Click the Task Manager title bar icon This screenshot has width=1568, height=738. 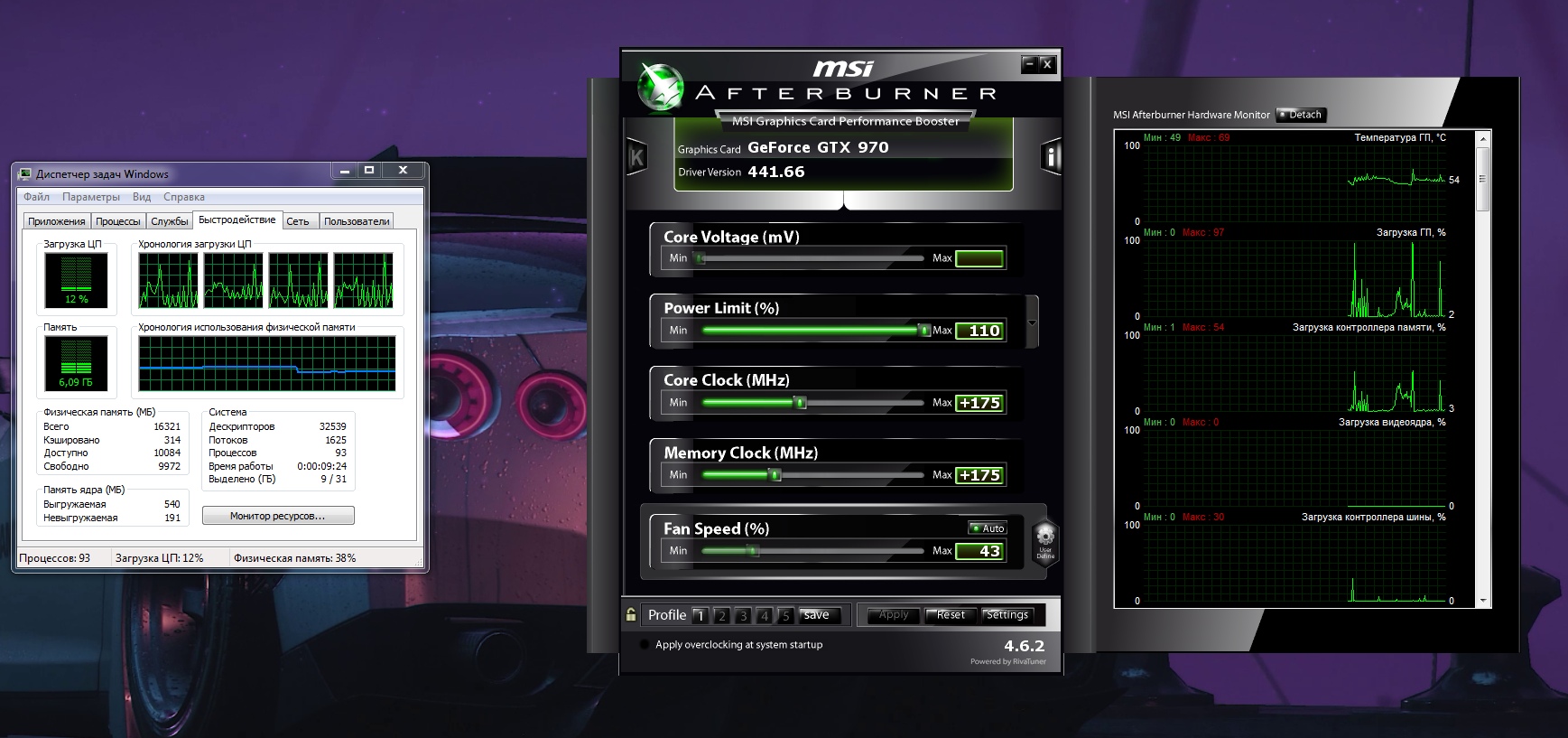pos(26,173)
